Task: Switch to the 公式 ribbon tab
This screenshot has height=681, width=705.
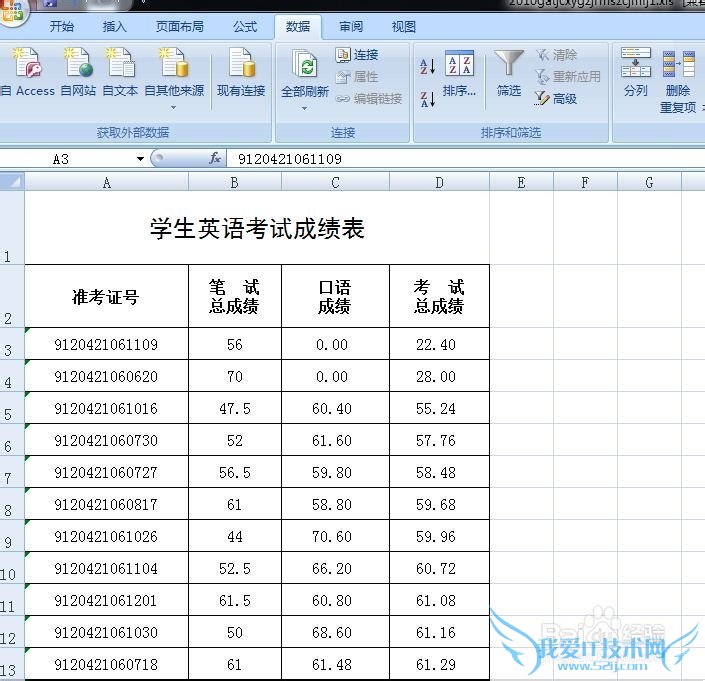Action: click(x=244, y=27)
